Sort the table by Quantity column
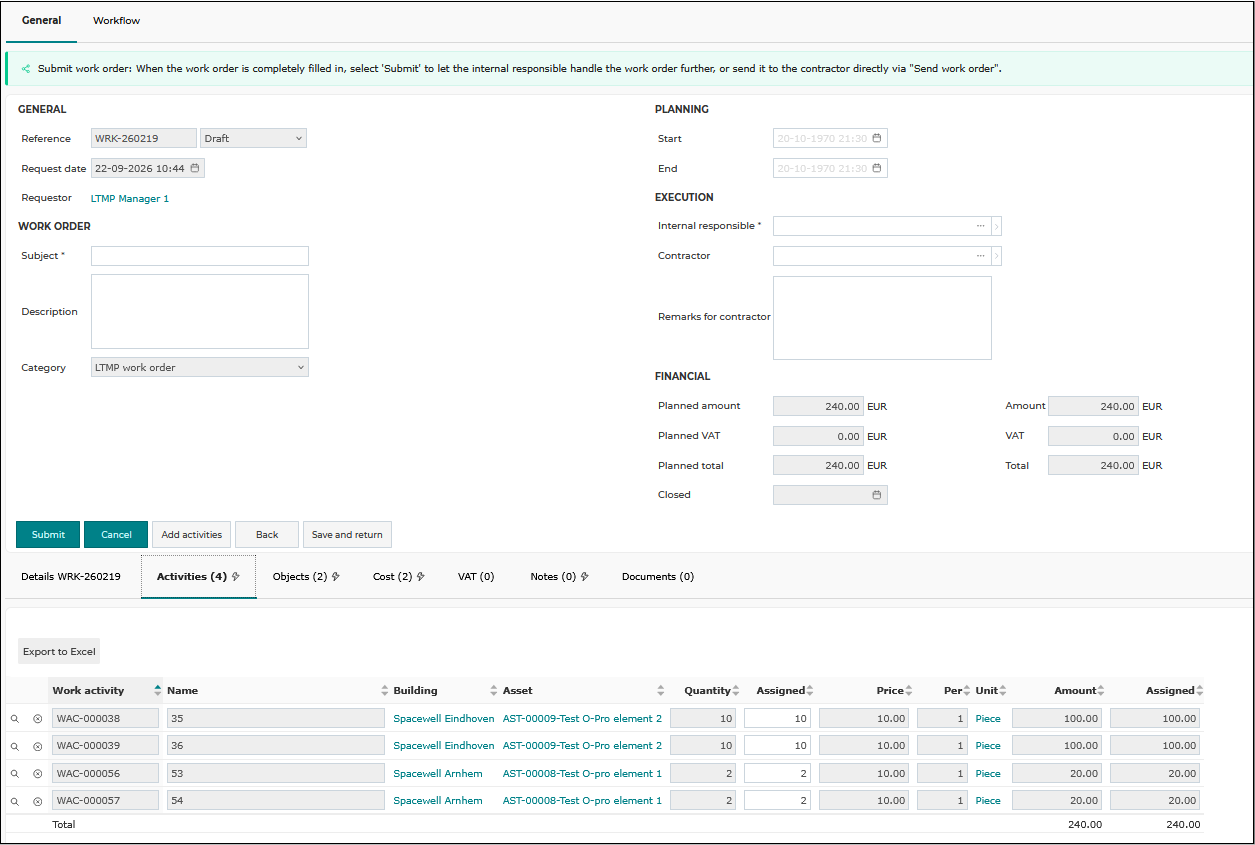Image resolution: width=1255 pixels, height=845 pixels. point(736,690)
